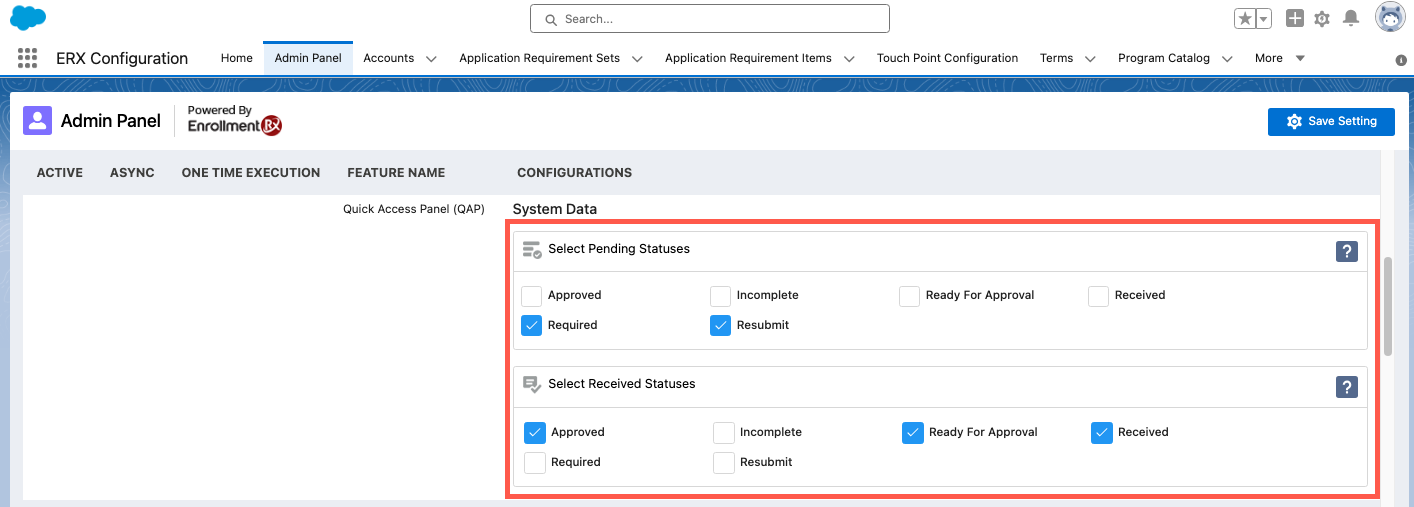Click the Salesforce cloud logo
The height and width of the screenshot is (507, 1414).
[x=28, y=18]
